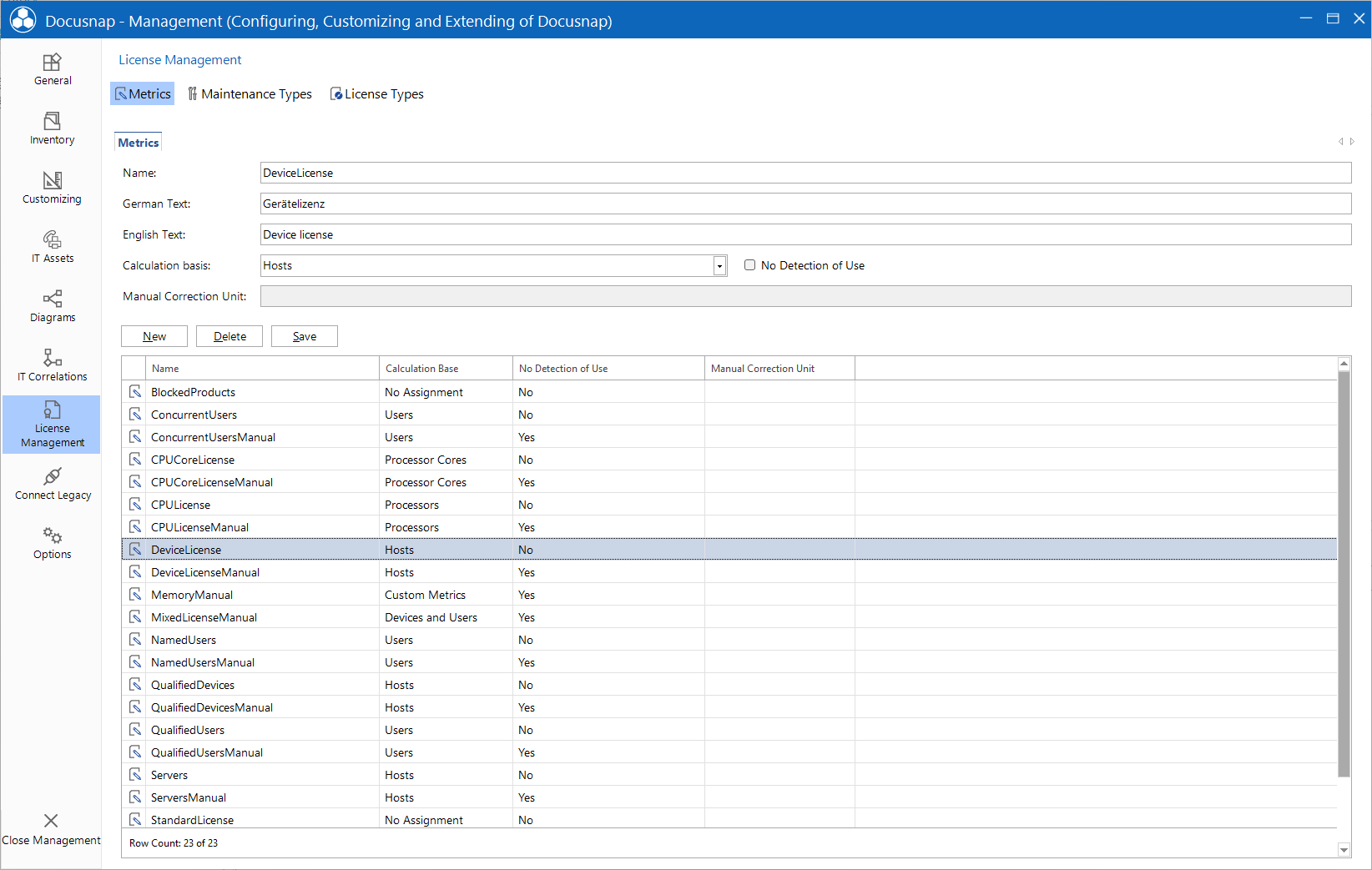This screenshot has width=1372, height=870.
Task: Click the row icon for ConcurrentUsersManual
Action: (x=135, y=436)
